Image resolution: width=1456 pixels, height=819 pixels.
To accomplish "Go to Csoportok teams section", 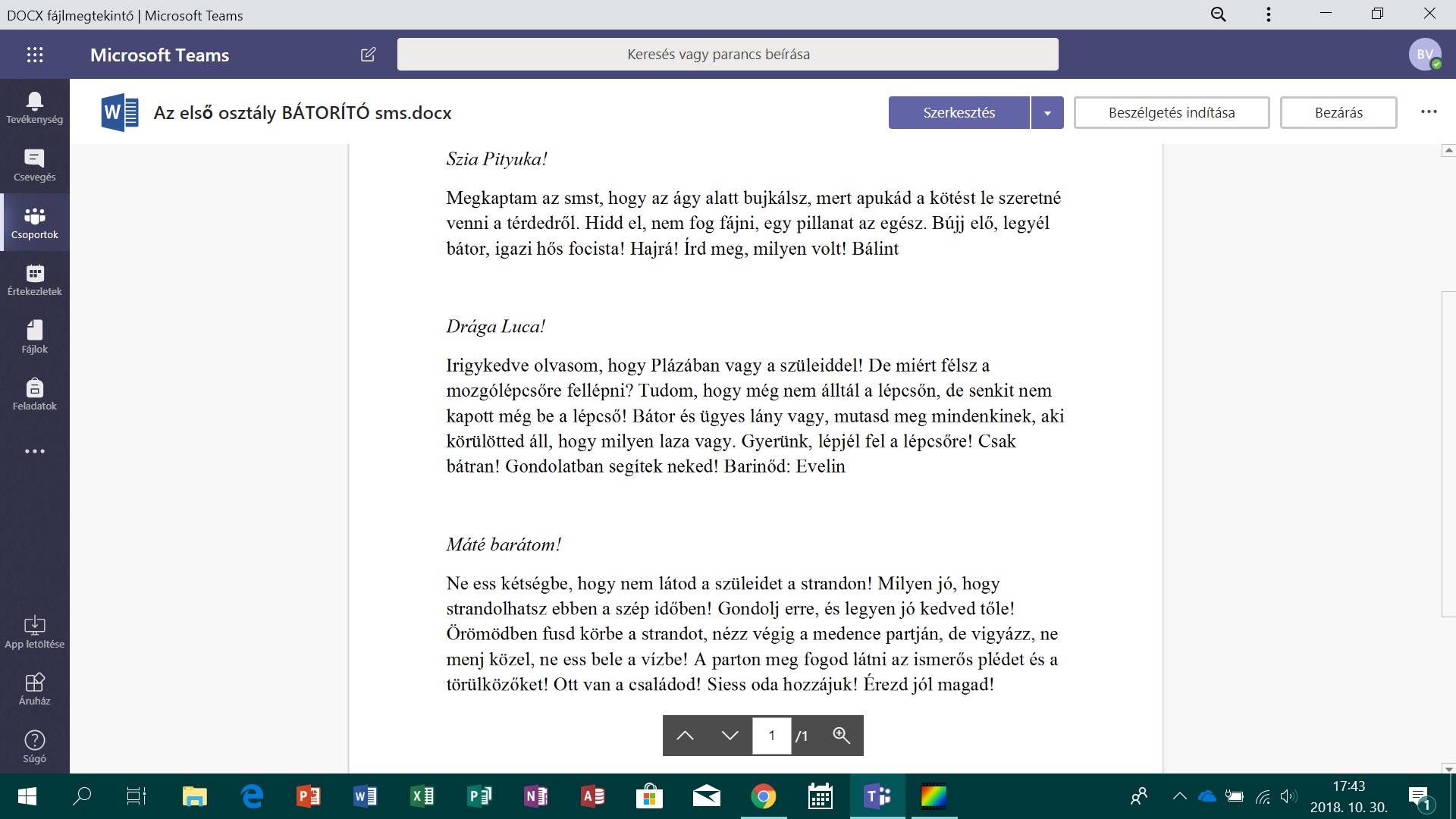I will coord(35,223).
